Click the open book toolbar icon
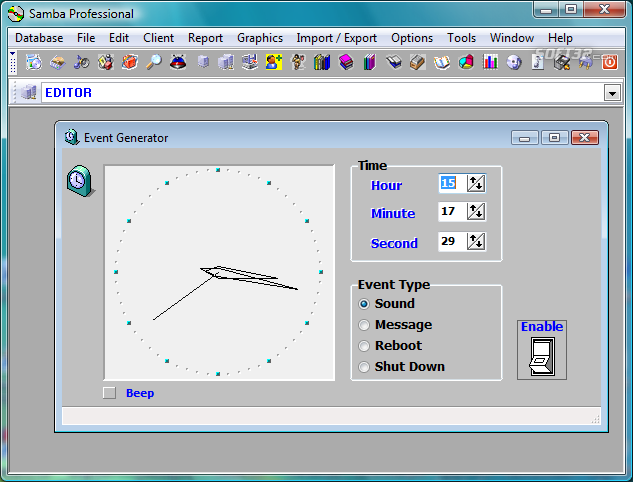The height and width of the screenshot is (482, 633). coord(442,62)
